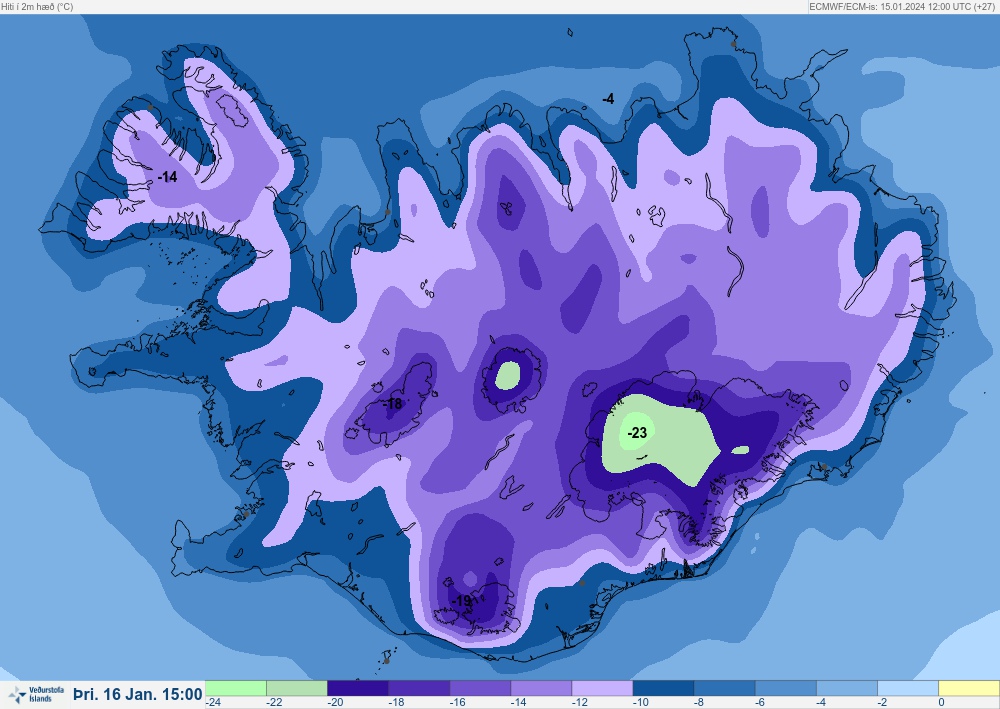Image resolution: width=1000 pixels, height=709 pixels.
Task: Click the 'Hiti í 2m hæð (°C)' title
Action: click(37, 6)
